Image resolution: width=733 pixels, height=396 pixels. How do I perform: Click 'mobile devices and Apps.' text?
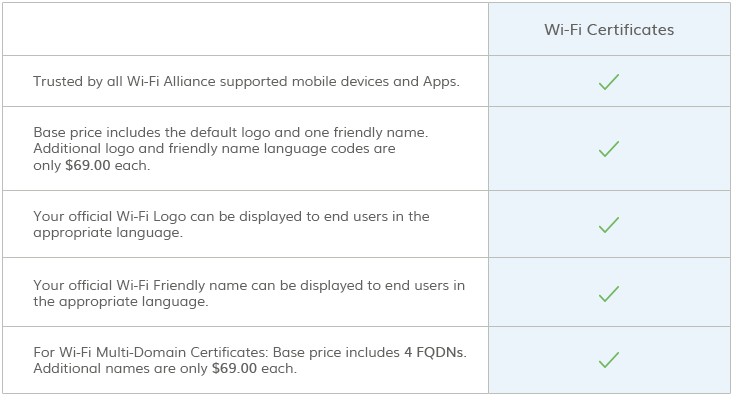pyautogui.click(x=375, y=81)
